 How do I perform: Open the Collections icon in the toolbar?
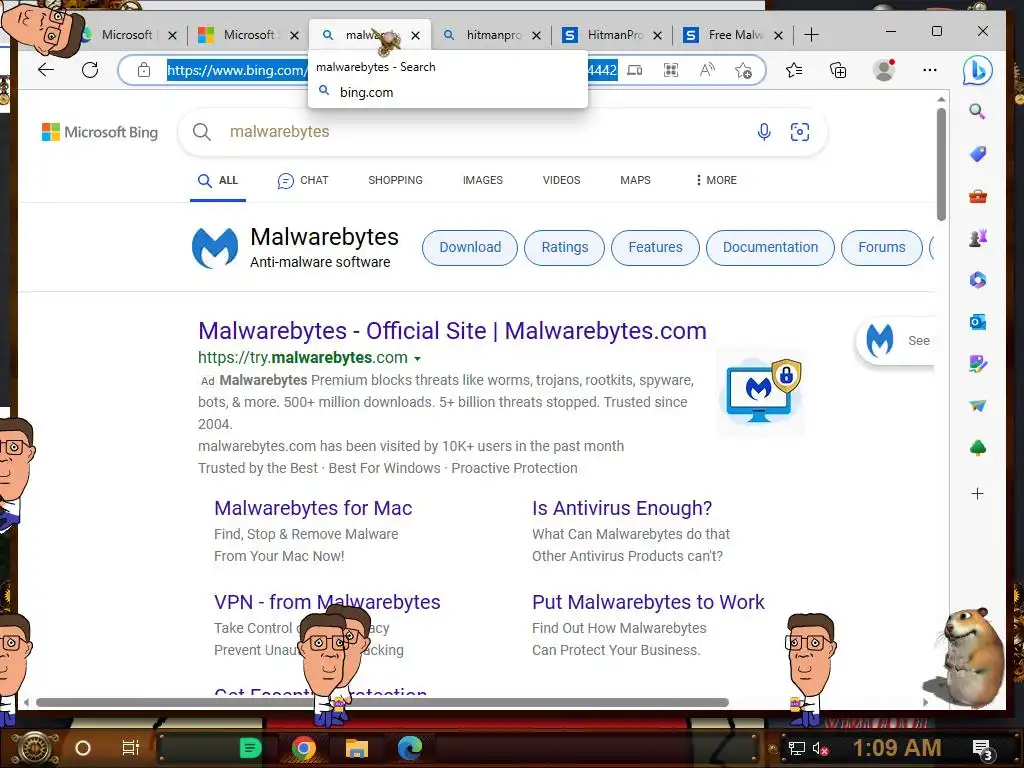(x=838, y=70)
